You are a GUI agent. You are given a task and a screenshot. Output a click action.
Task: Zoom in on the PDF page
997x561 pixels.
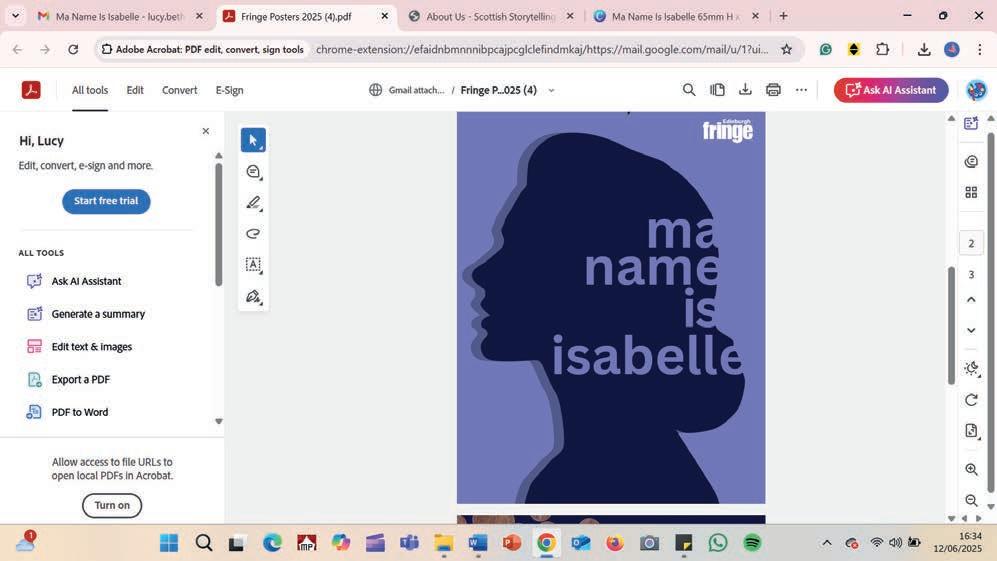pyautogui.click(x=971, y=469)
